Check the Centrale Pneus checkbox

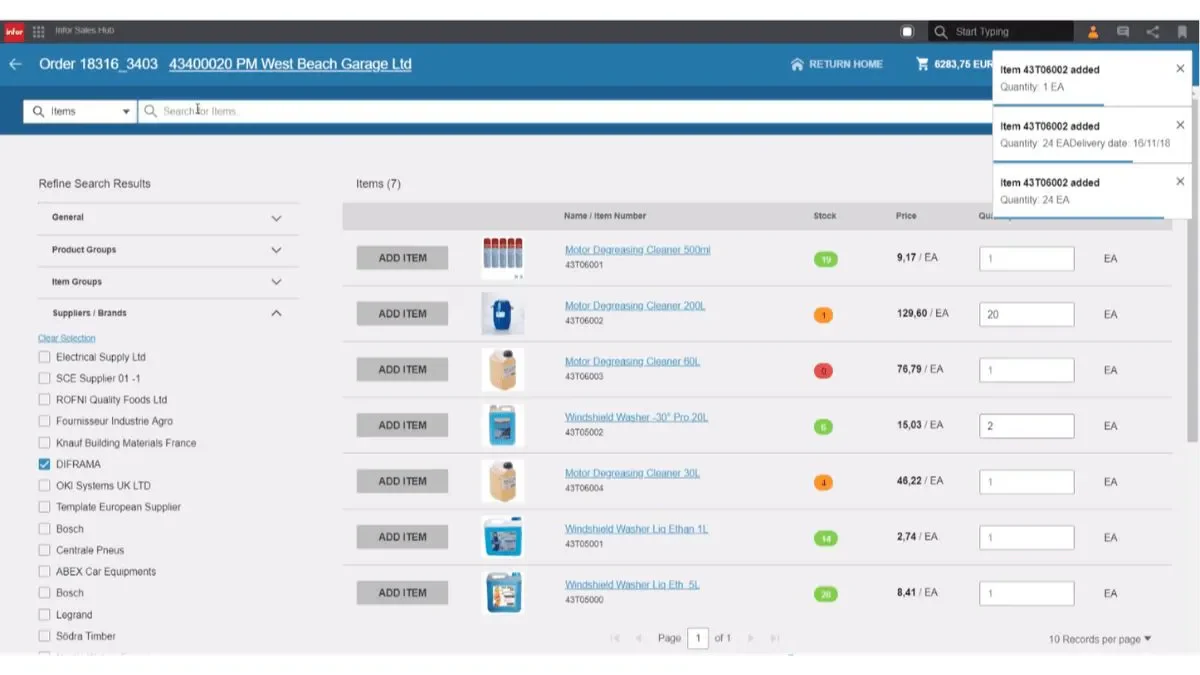pos(44,550)
